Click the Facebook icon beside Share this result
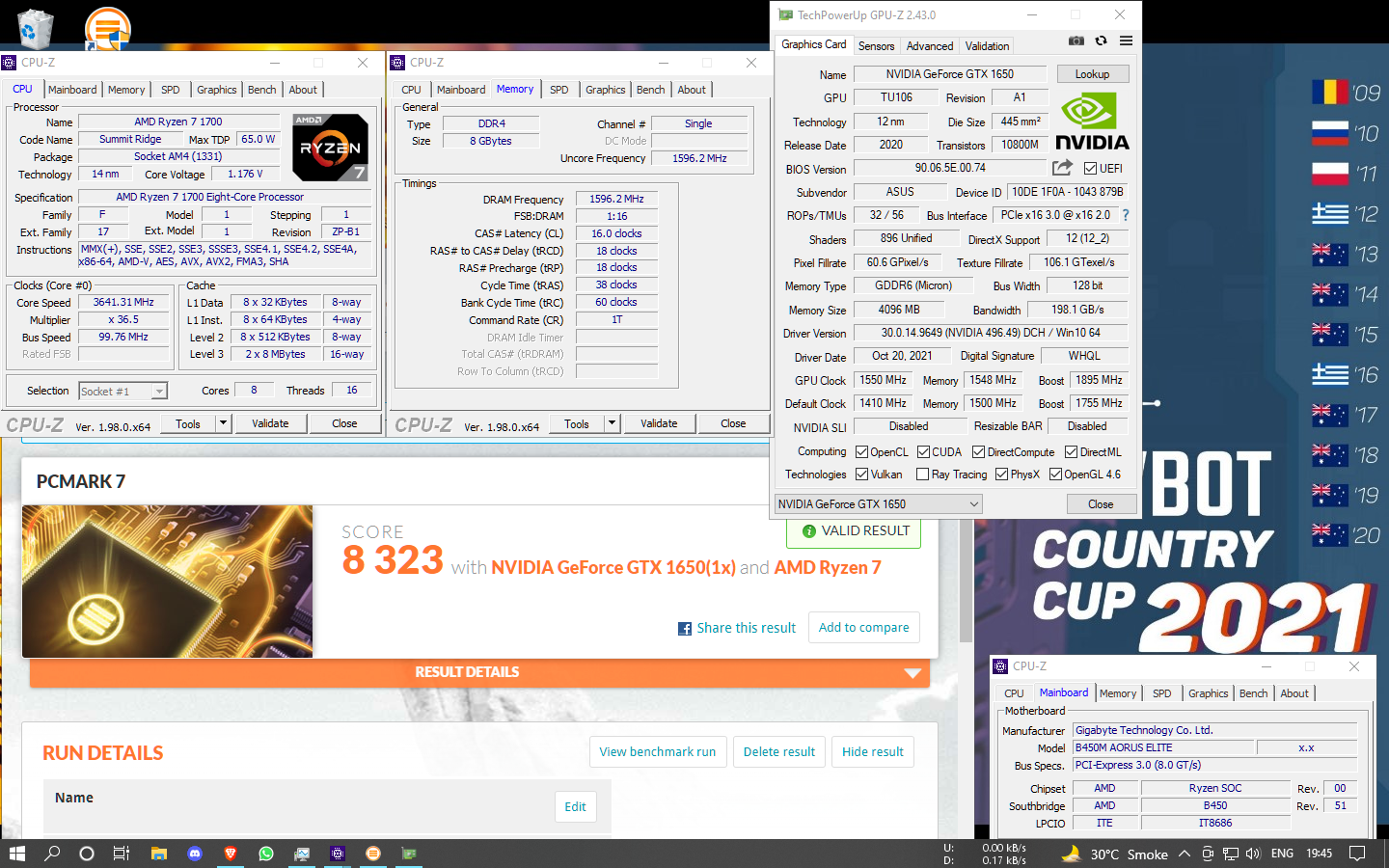Screen dimensions: 1389x868 (685, 629)
